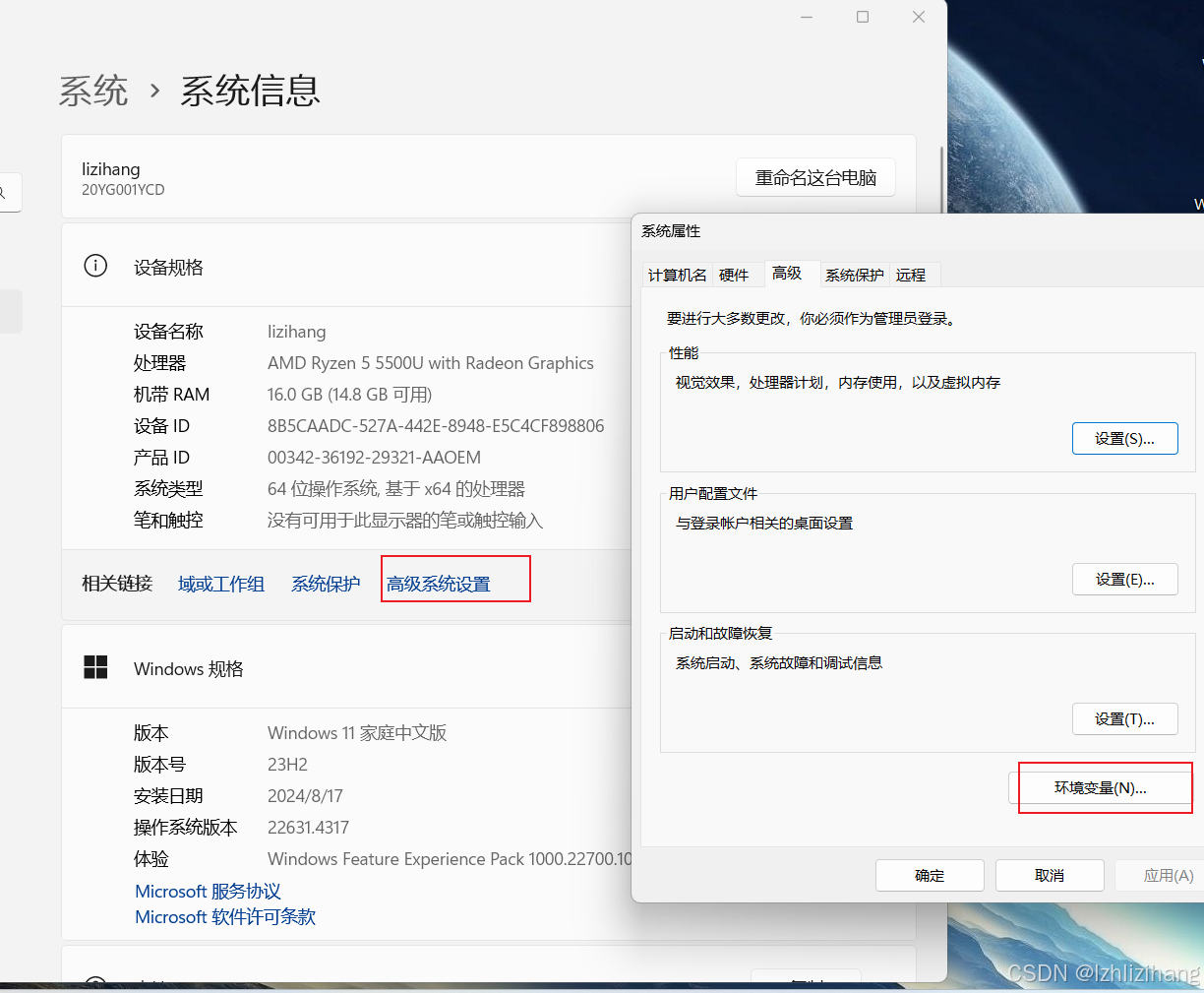This screenshot has height=993, width=1204.
Task: Open 高级系统设置 link
Action: pyautogui.click(x=438, y=584)
